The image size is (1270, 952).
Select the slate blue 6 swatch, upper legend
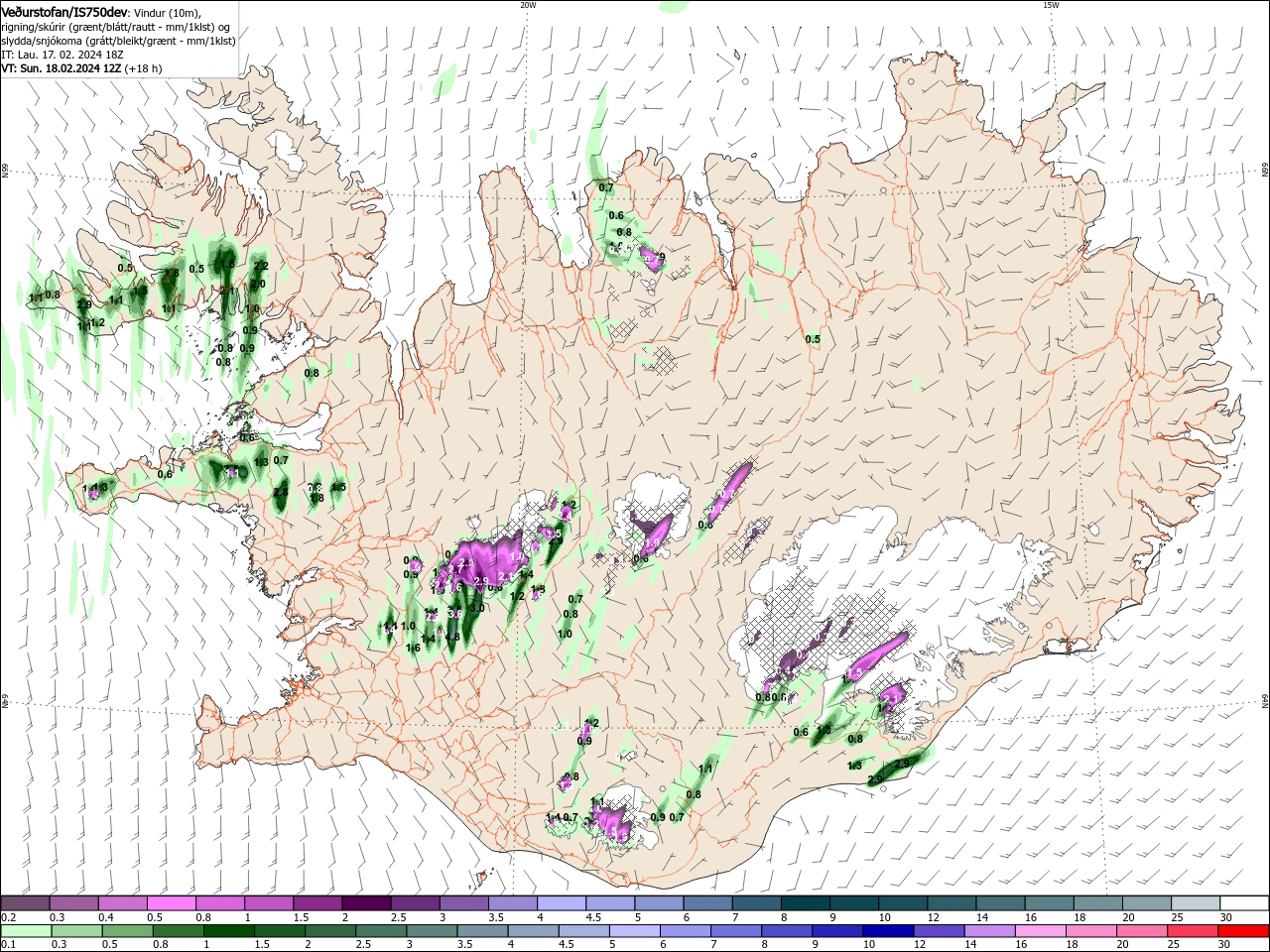[707, 903]
